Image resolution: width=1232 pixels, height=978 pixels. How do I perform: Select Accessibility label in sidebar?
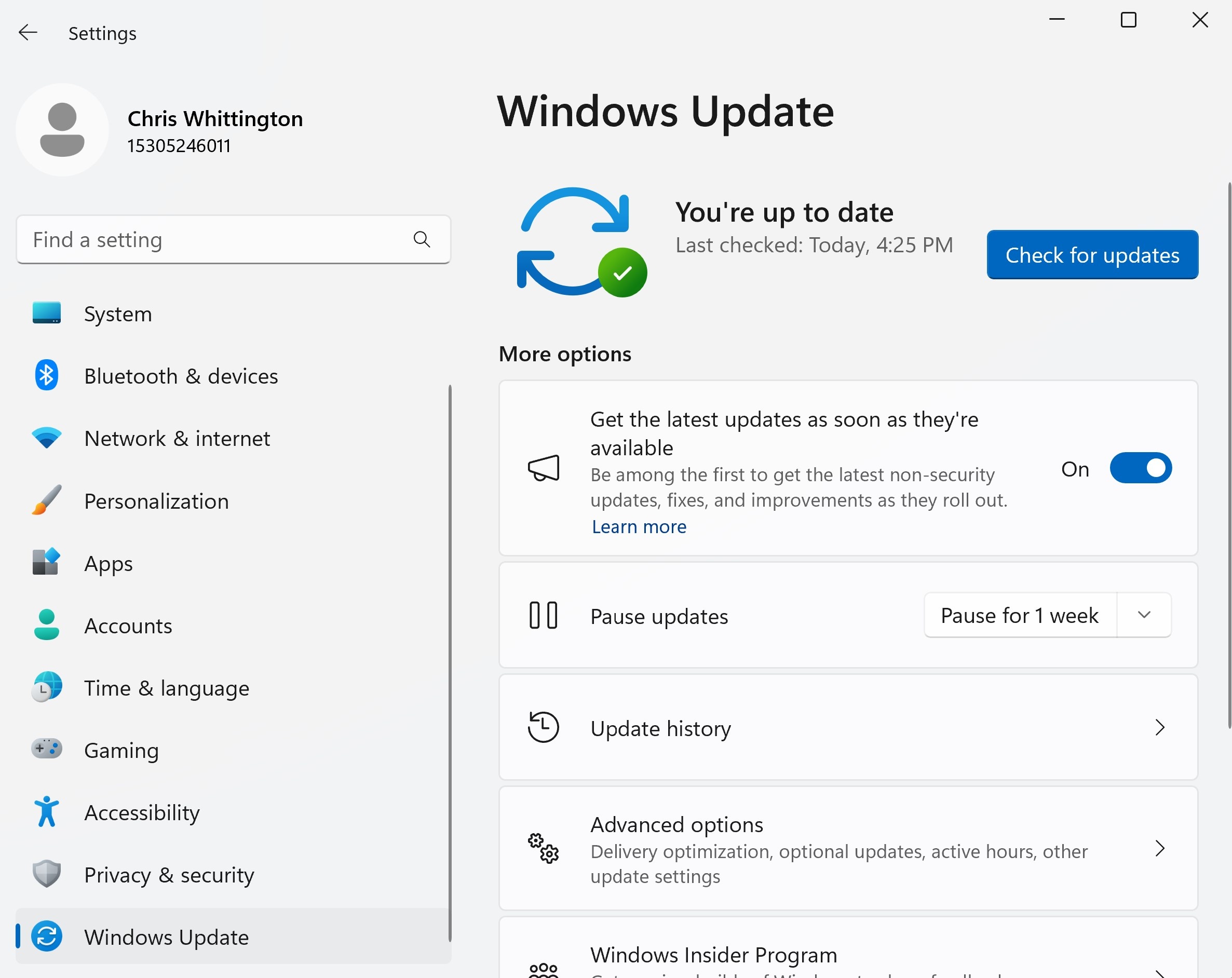coord(142,812)
